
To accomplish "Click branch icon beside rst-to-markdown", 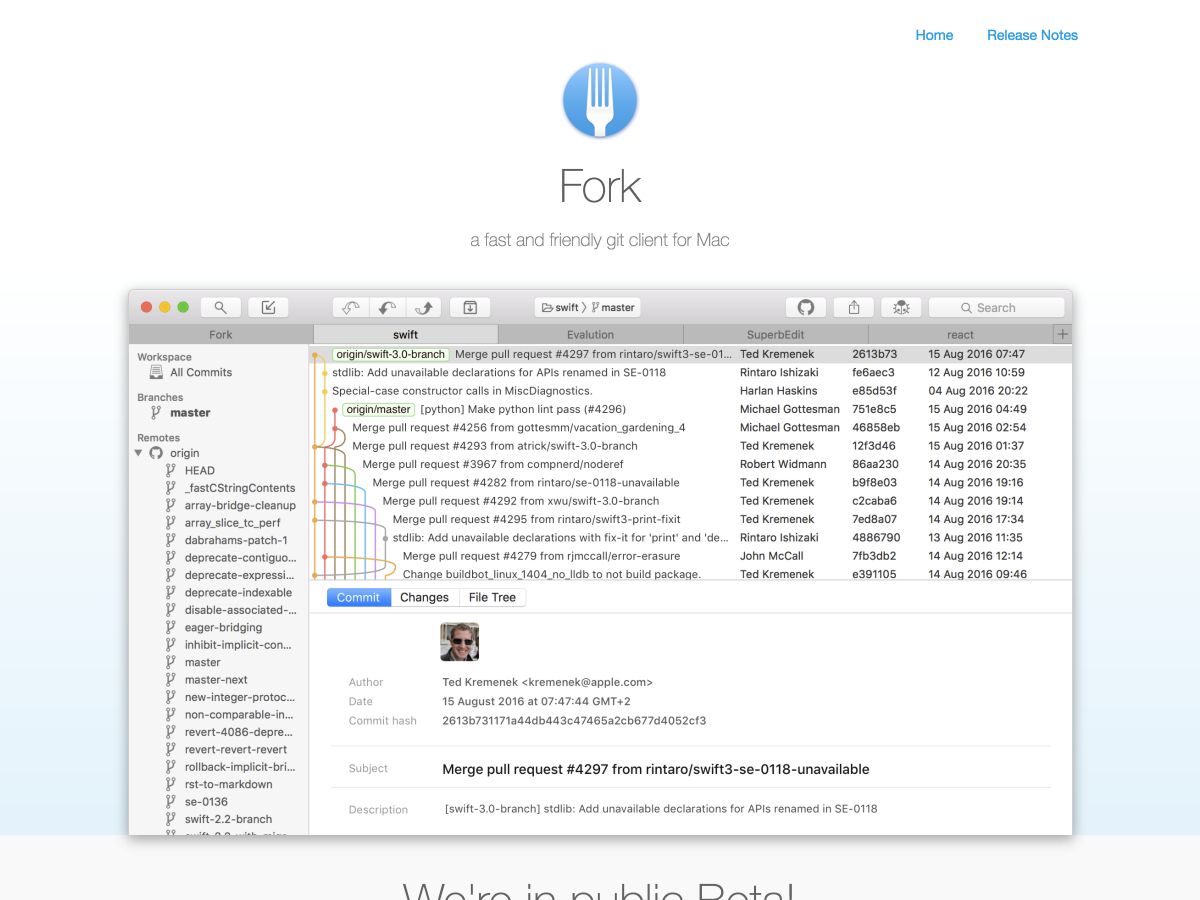I will pos(171,784).
